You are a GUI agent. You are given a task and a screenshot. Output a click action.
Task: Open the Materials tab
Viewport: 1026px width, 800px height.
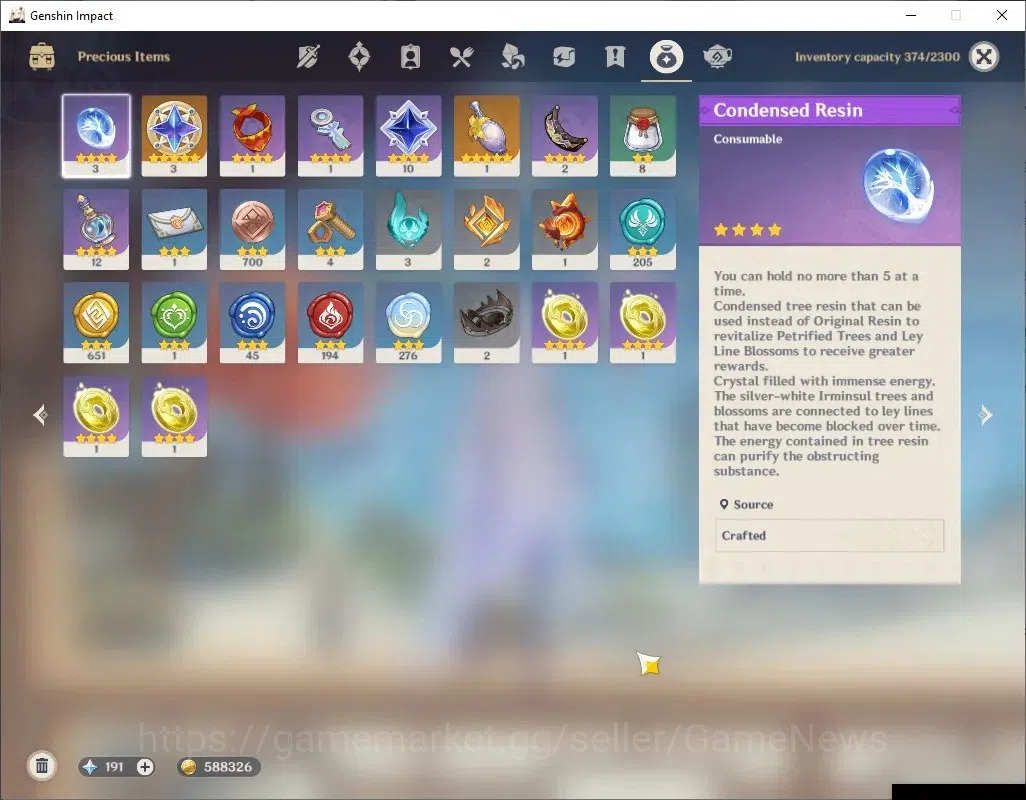512,57
